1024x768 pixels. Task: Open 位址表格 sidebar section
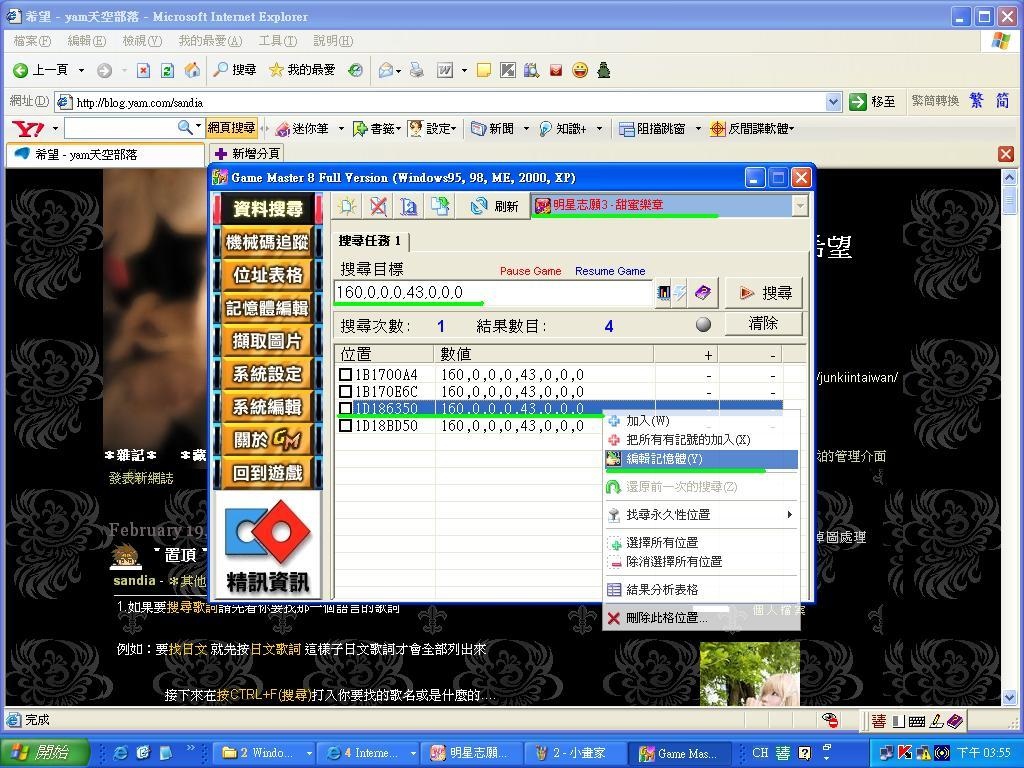268,275
